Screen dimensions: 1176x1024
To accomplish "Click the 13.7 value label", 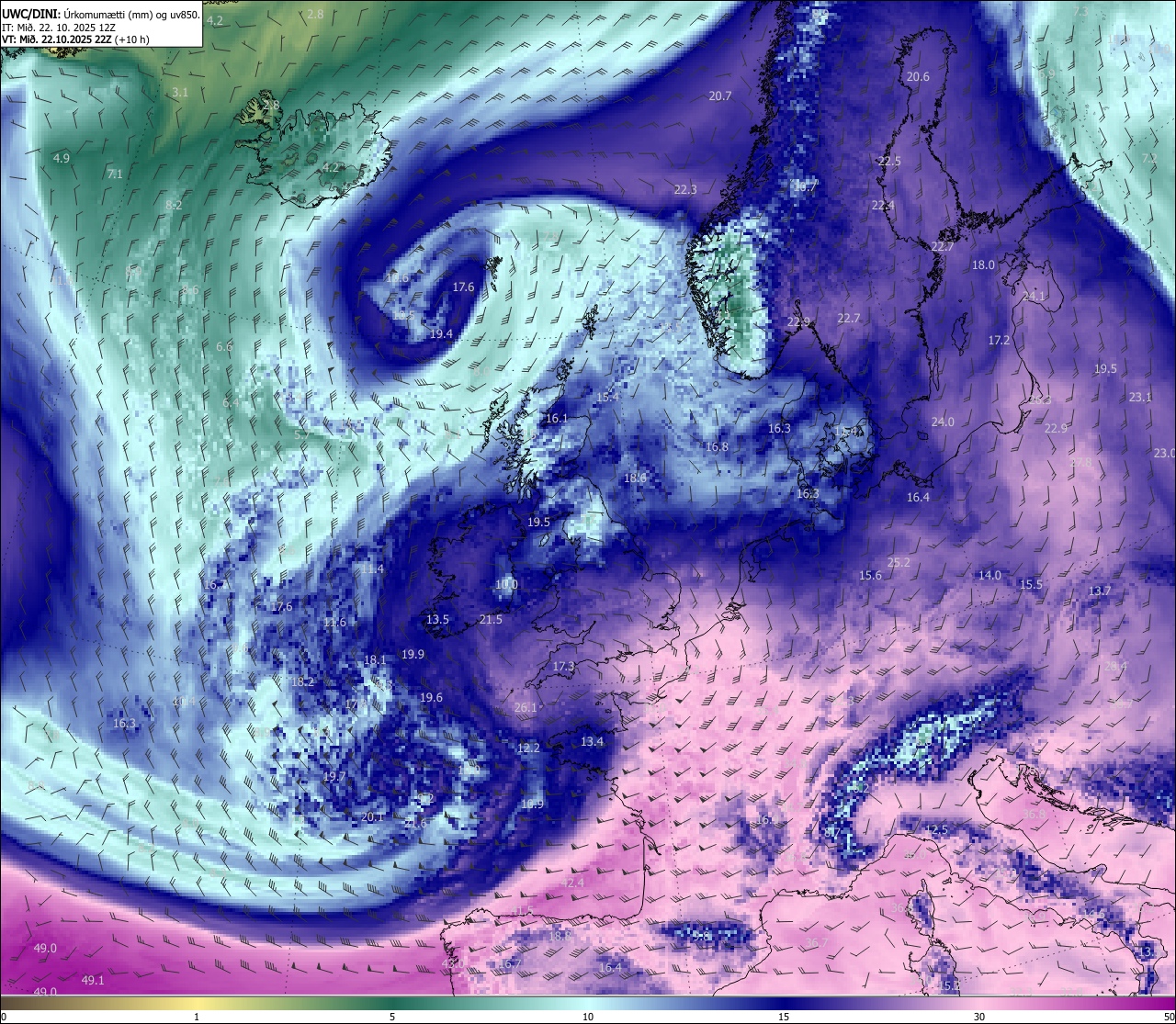I will [1100, 591].
